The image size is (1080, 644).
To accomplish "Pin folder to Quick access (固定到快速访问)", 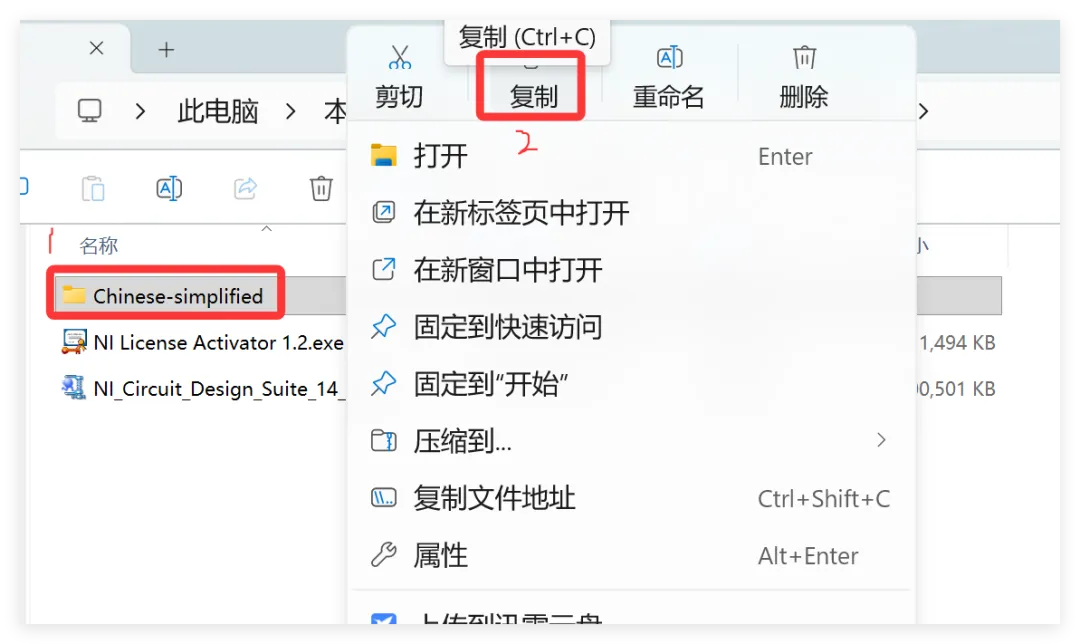I will [x=630, y=326].
